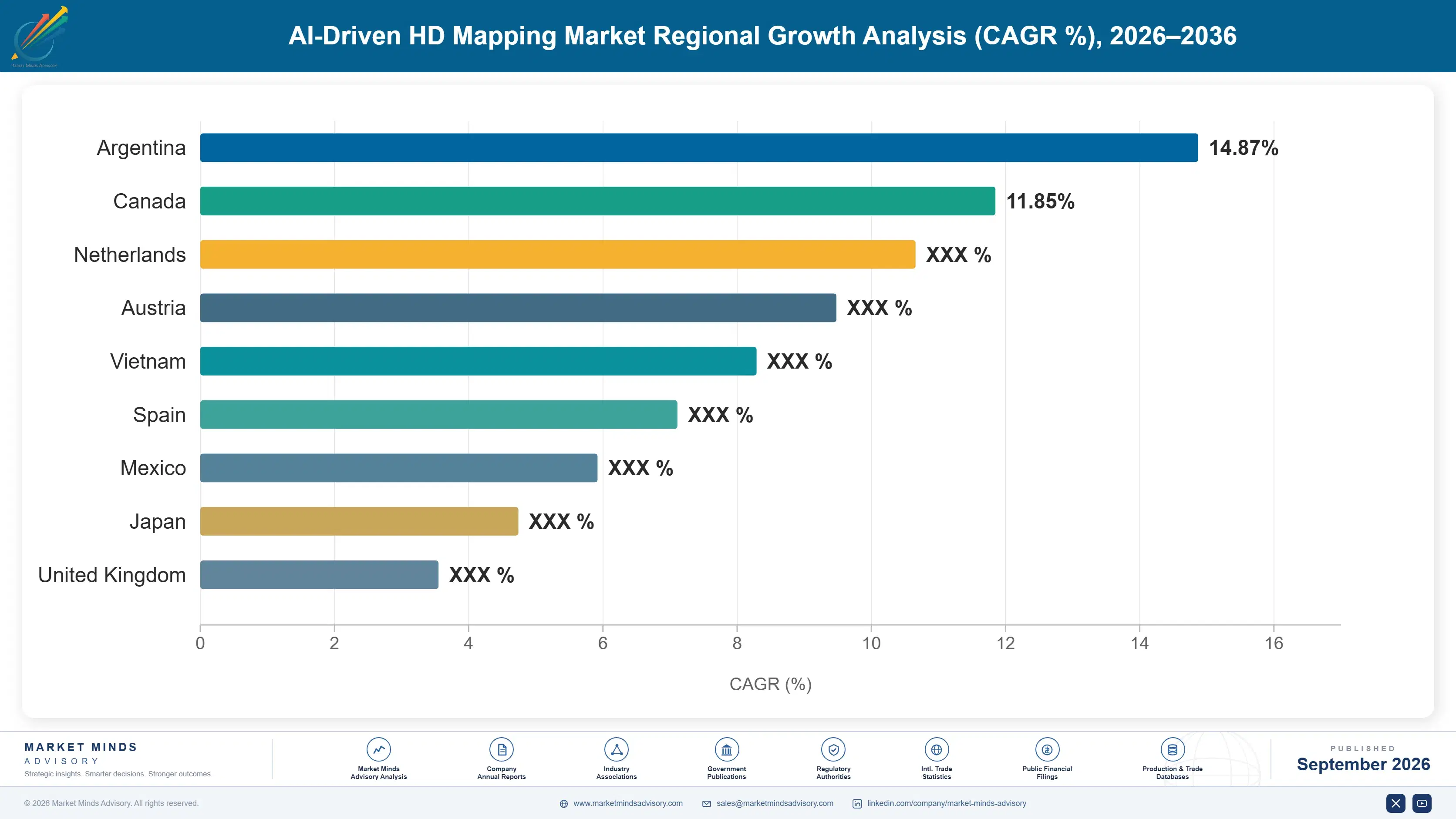Click the sales@marketmindsadvisory.com email link

click(x=775, y=803)
